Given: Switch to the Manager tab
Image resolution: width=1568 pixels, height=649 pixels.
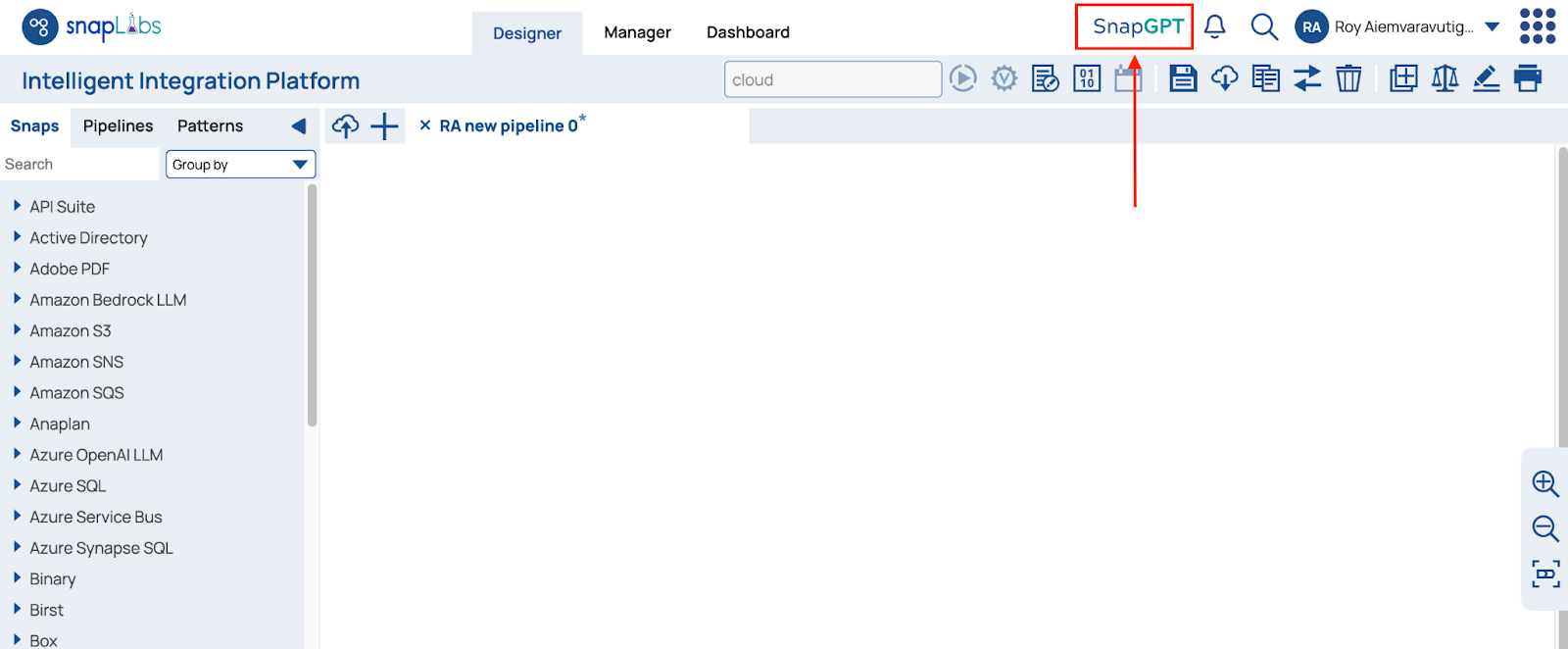Looking at the screenshot, I should point(637,32).
